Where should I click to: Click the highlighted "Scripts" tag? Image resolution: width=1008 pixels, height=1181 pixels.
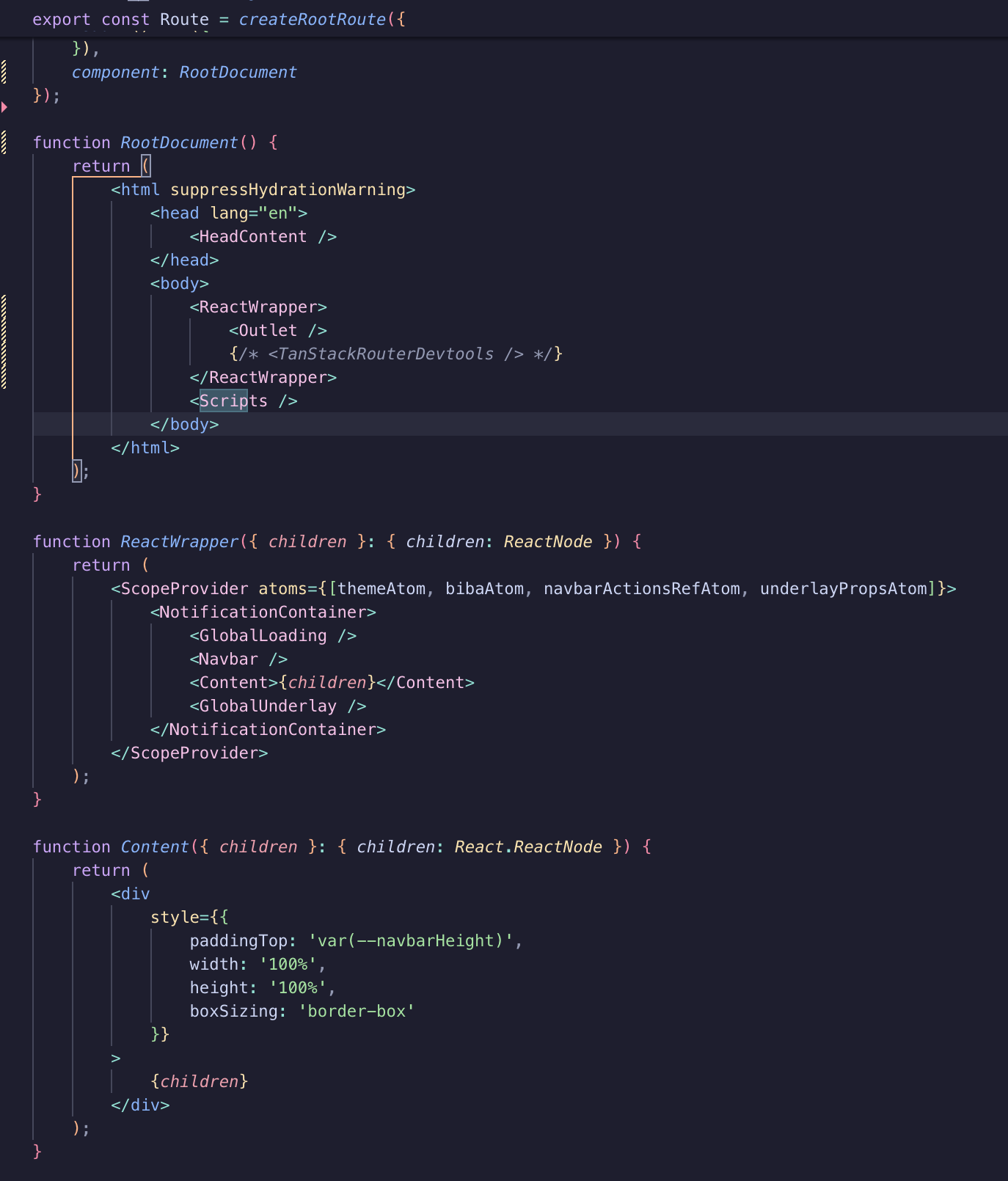click(233, 401)
